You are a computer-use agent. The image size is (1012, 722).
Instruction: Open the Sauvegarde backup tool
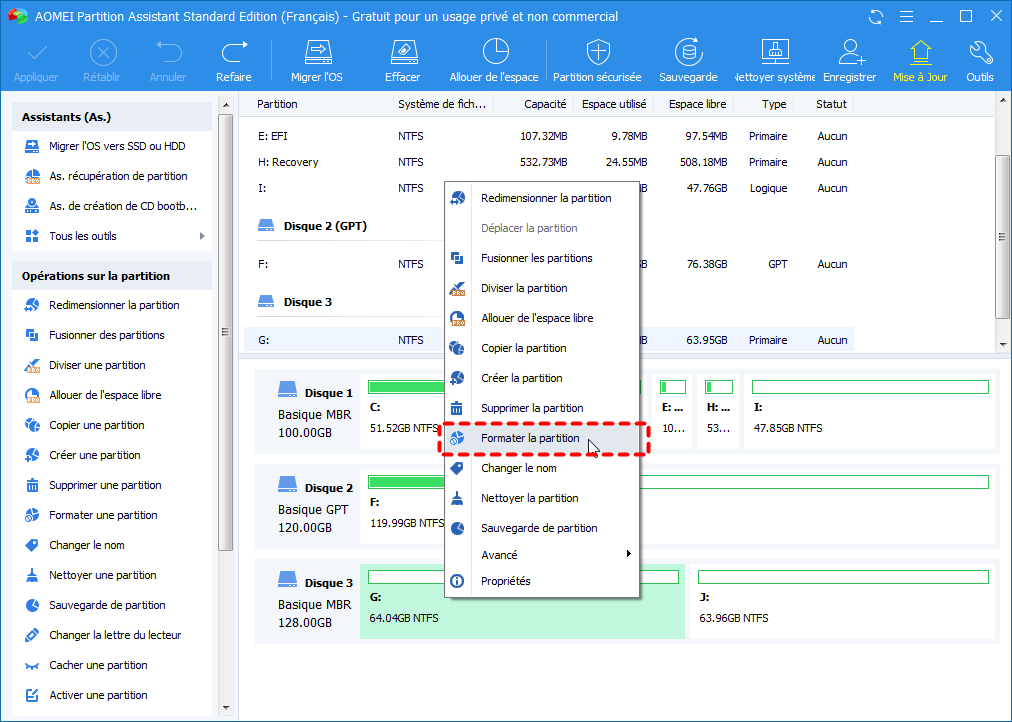point(689,62)
